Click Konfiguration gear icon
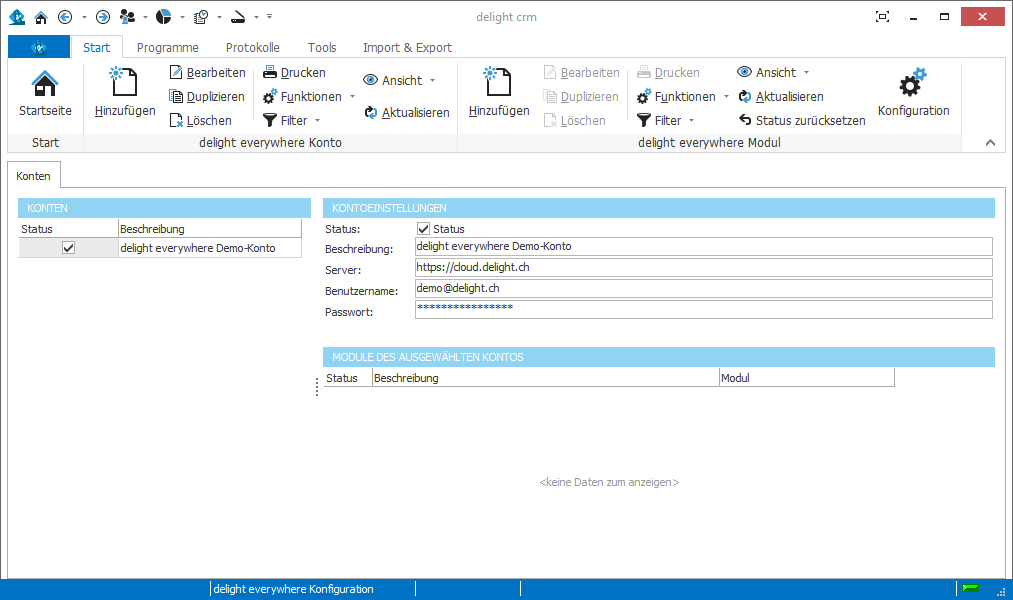This screenshot has height=600, width=1013. [x=913, y=94]
